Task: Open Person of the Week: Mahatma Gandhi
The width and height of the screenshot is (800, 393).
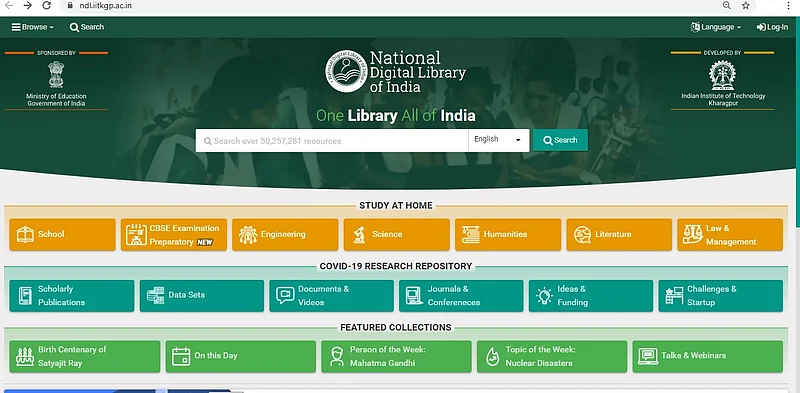Action: point(396,356)
